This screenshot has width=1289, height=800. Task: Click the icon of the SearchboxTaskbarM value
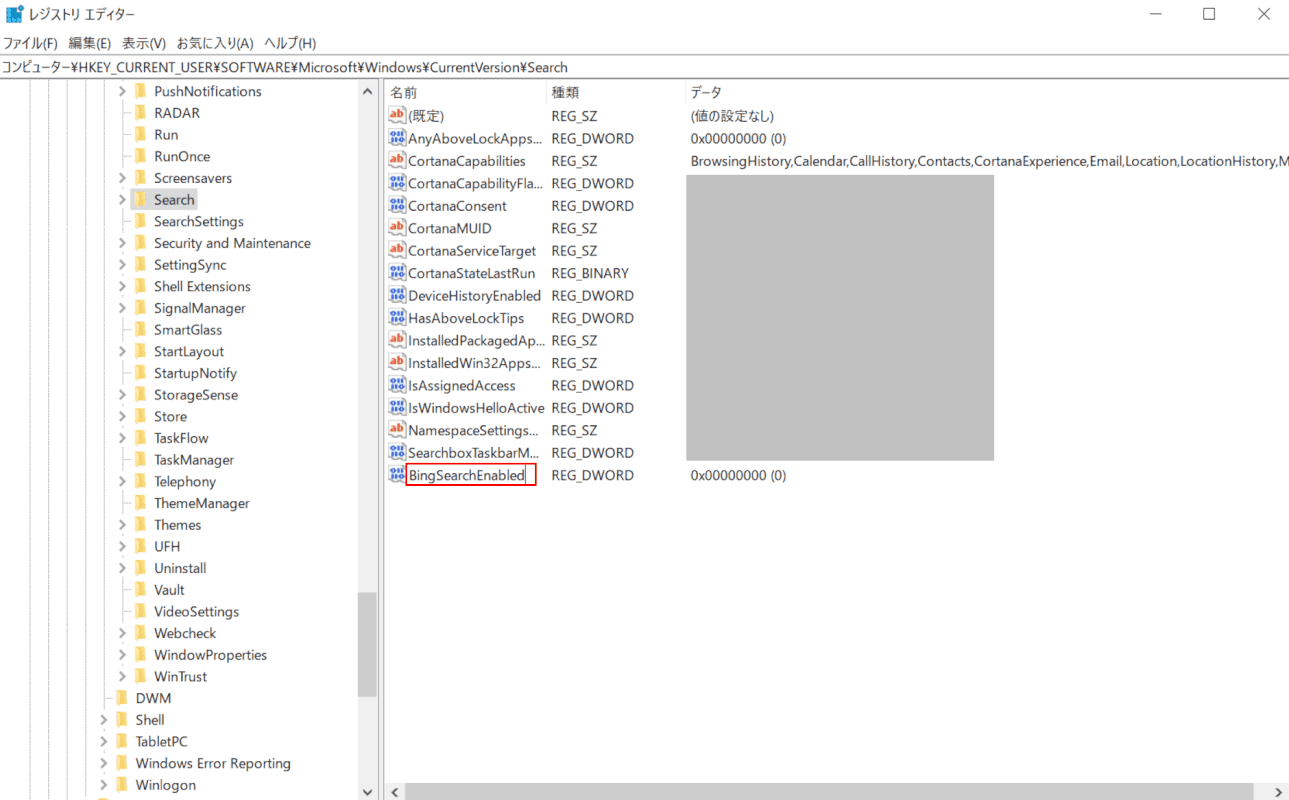(397, 453)
